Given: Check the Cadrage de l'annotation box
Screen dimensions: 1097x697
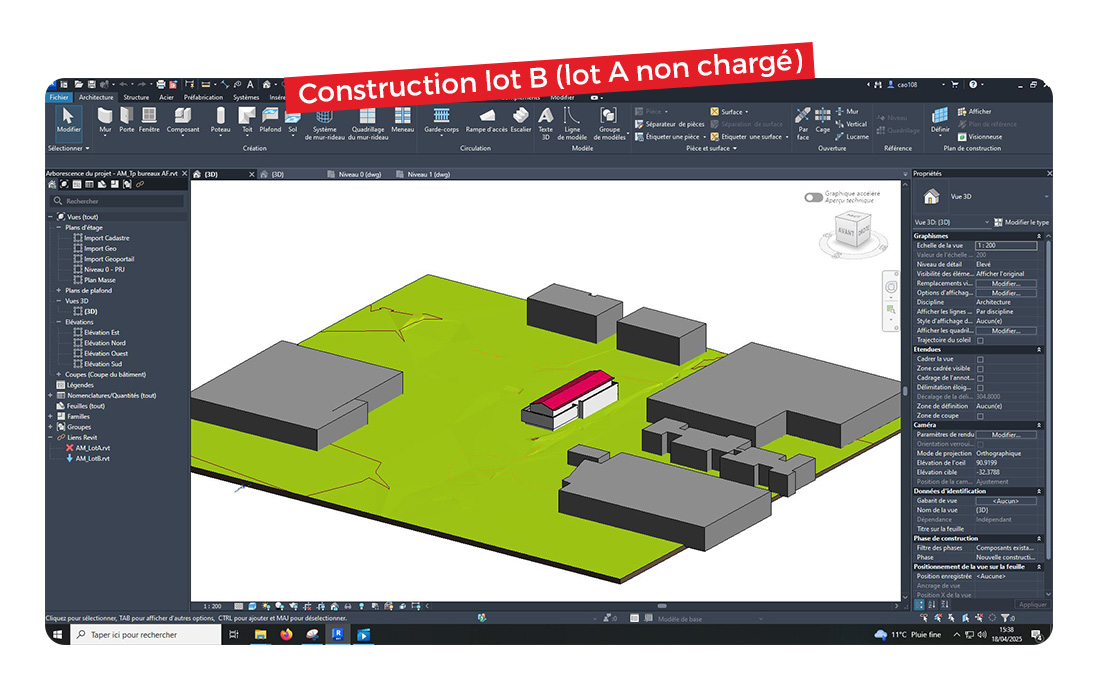Looking at the screenshot, I should pyautogui.click(x=980, y=379).
